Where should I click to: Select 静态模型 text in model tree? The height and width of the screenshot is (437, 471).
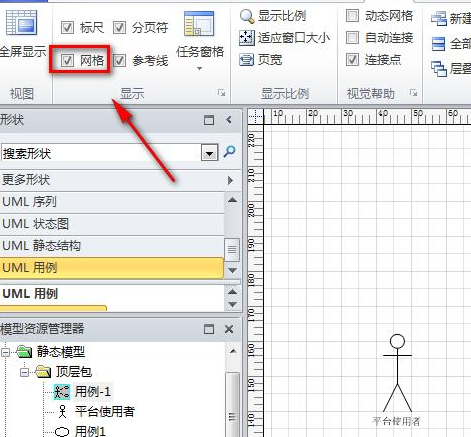pos(61,352)
